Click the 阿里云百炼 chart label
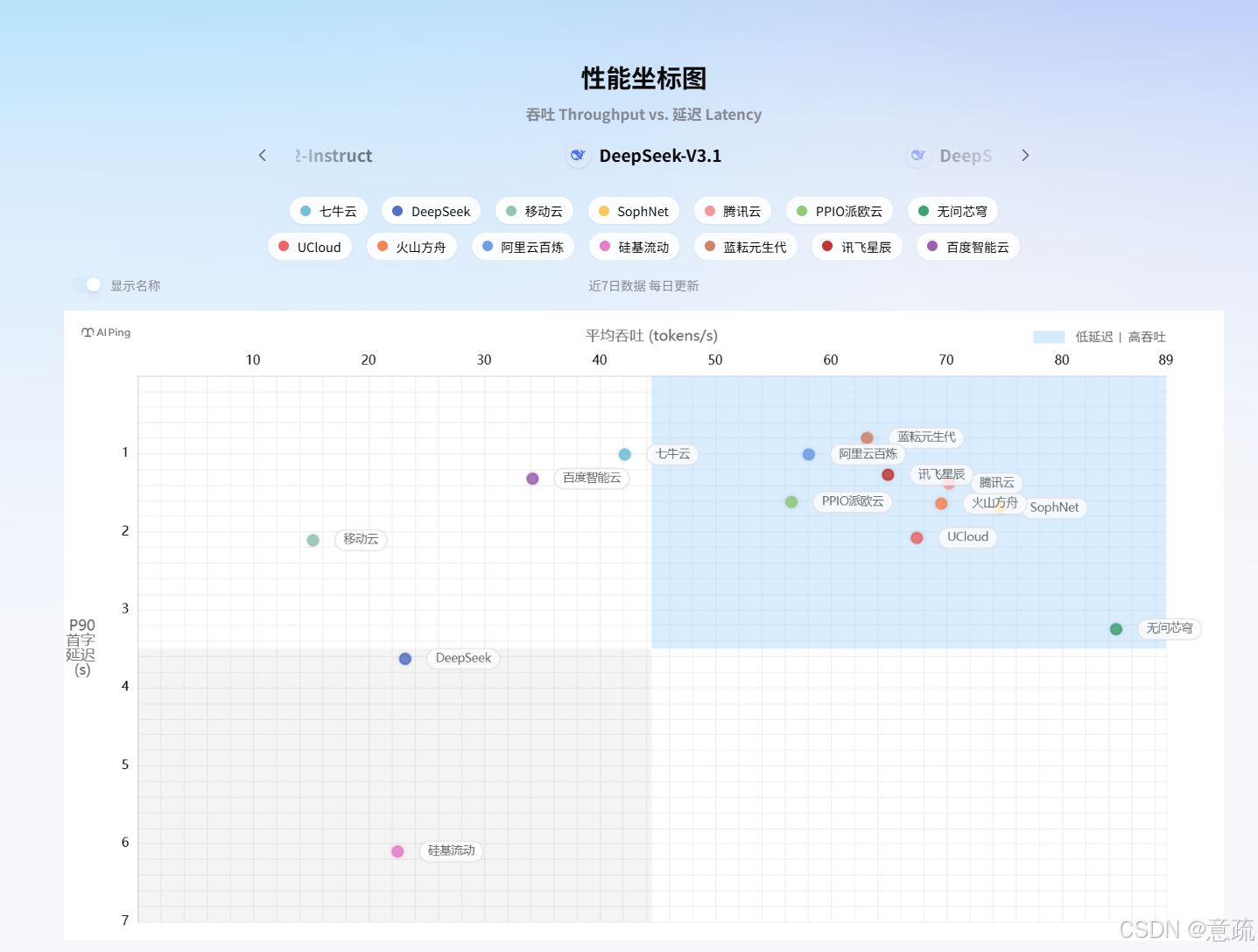 868,453
